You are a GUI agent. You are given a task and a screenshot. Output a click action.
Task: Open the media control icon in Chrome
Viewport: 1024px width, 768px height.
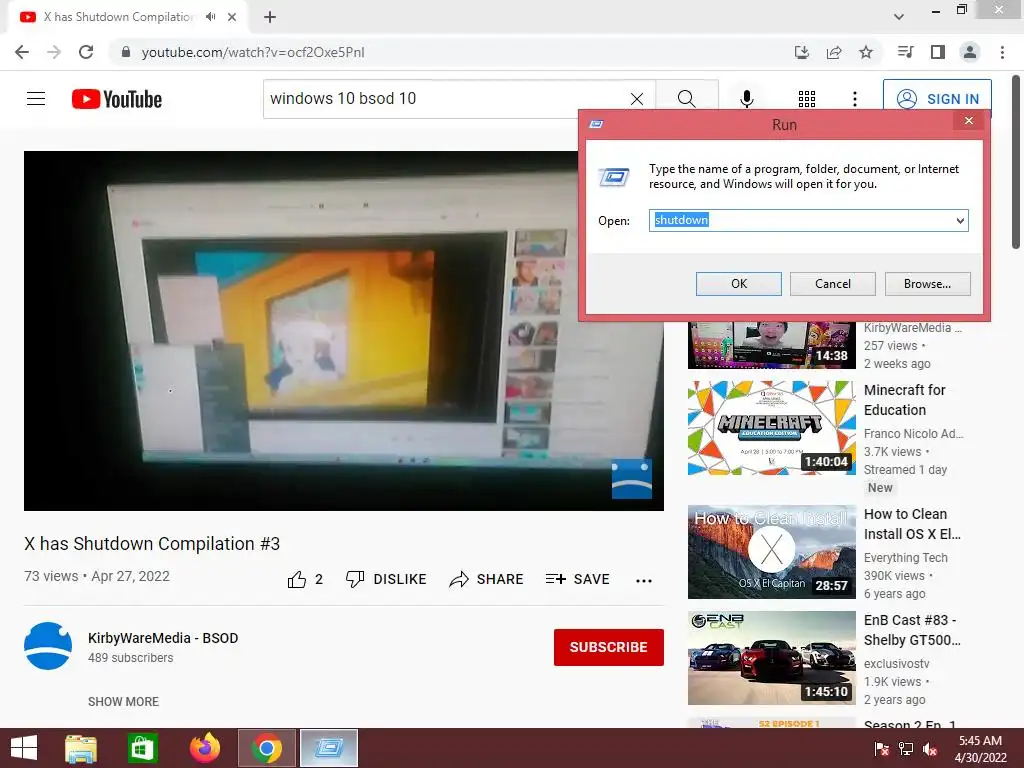[905, 52]
